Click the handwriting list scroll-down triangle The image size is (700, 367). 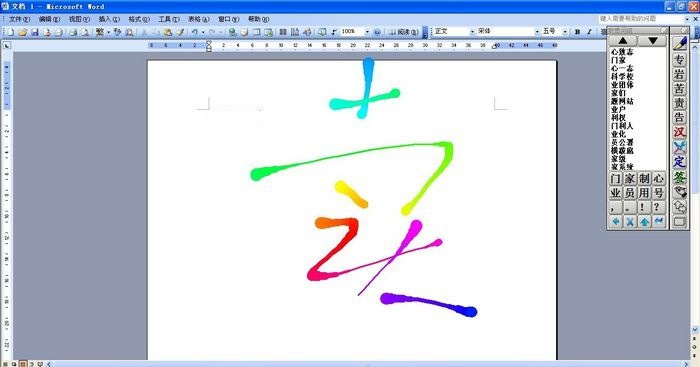[653, 41]
